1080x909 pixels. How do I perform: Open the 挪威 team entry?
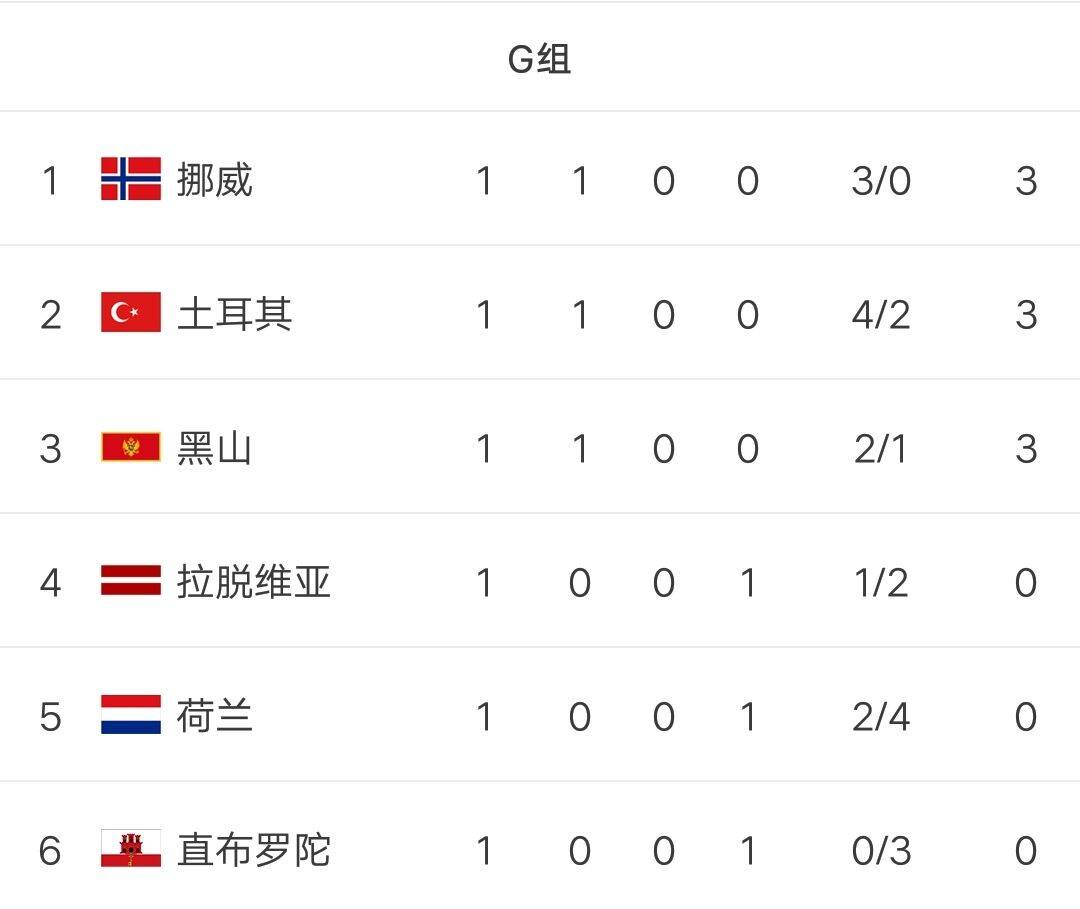214,180
